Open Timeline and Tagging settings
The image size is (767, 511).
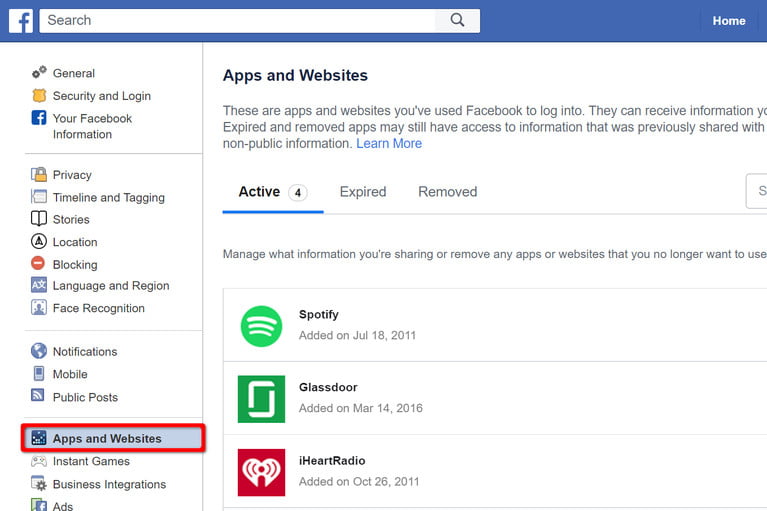(x=108, y=197)
